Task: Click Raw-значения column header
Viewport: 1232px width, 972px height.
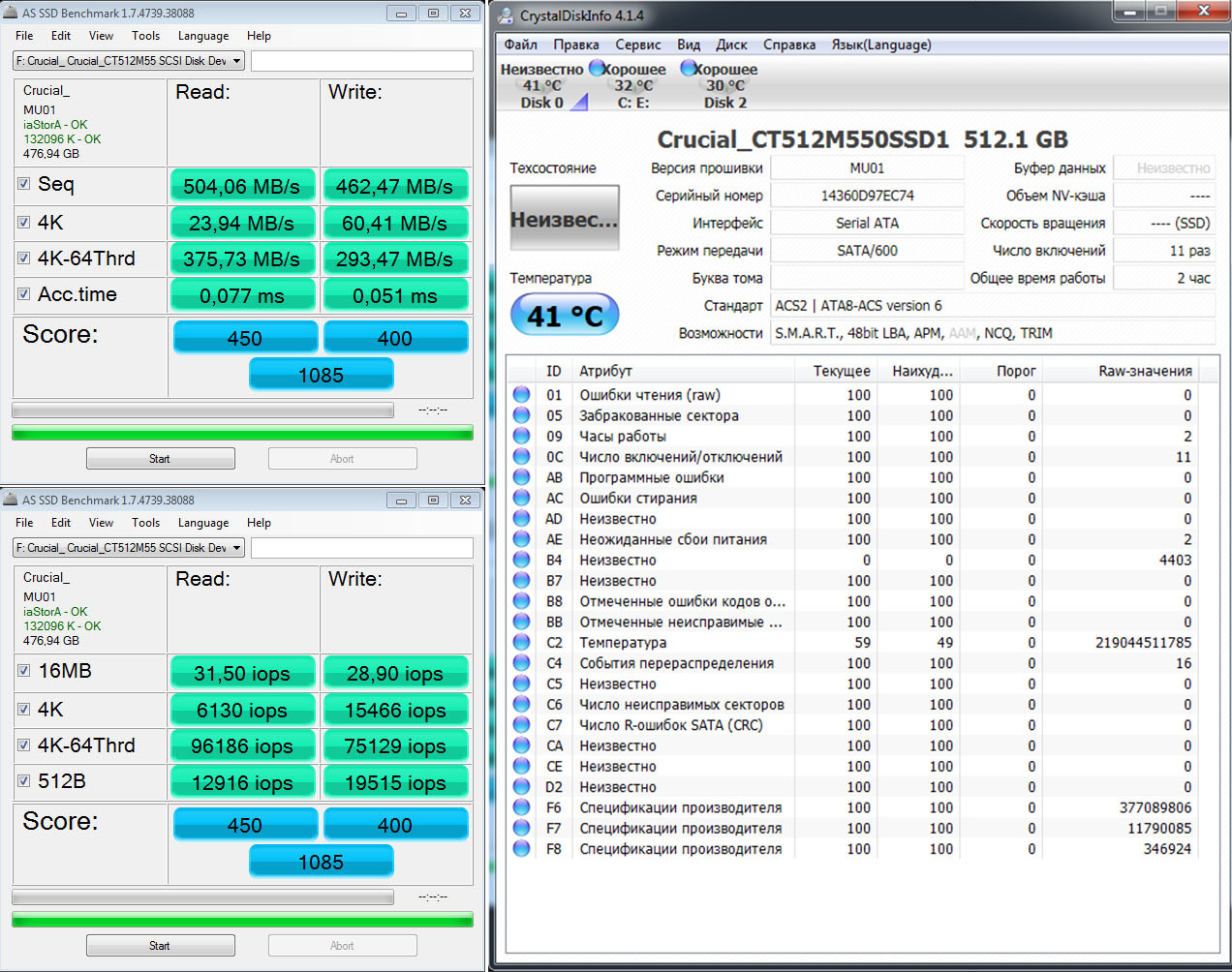Action: [x=1120, y=371]
